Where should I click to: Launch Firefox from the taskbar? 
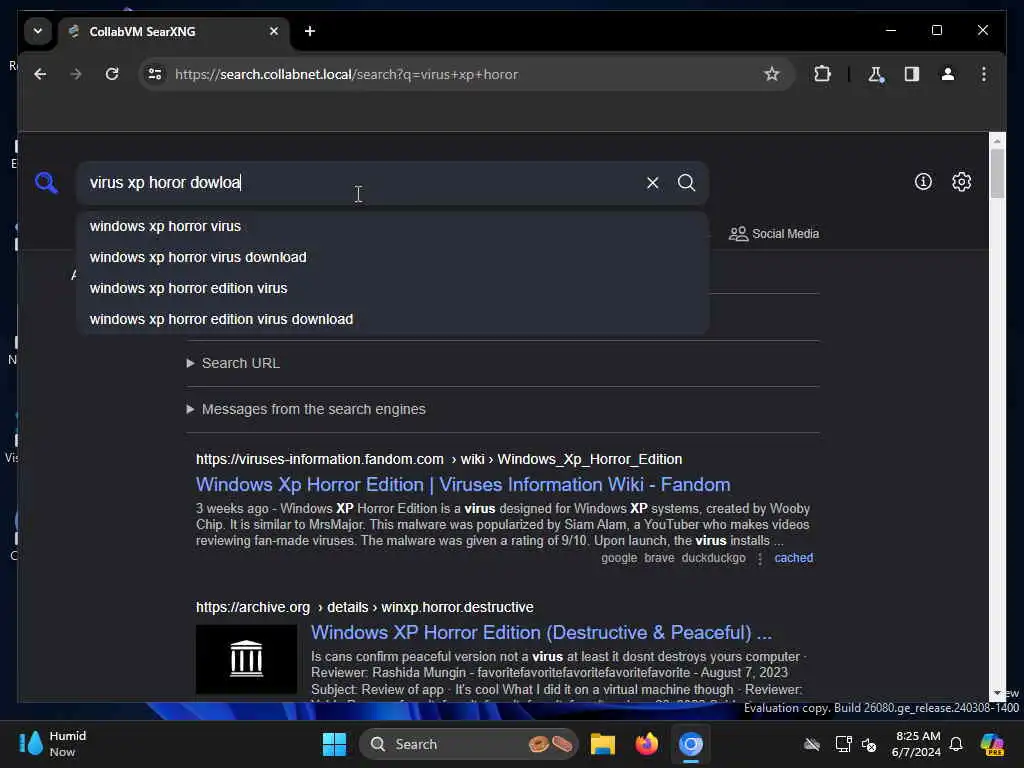[x=647, y=744]
